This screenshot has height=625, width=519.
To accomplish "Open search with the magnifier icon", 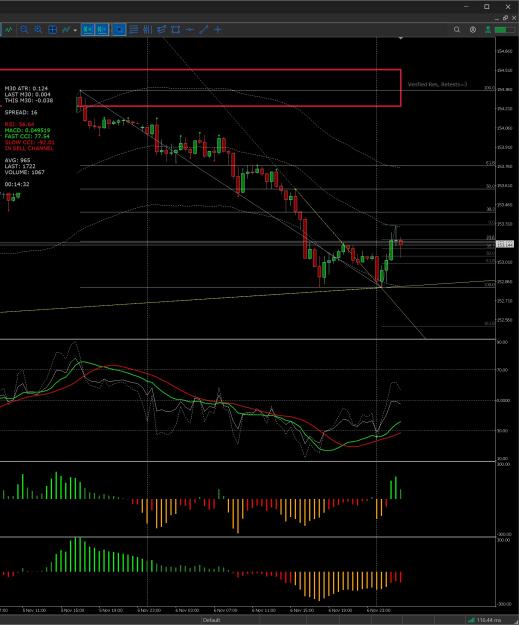I will click(x=457, y=29).
